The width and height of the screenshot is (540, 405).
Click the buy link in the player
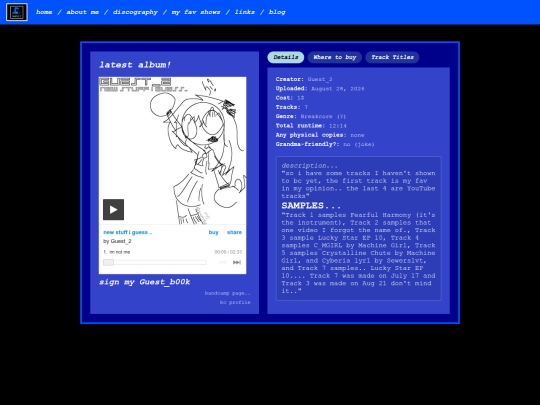214,232
